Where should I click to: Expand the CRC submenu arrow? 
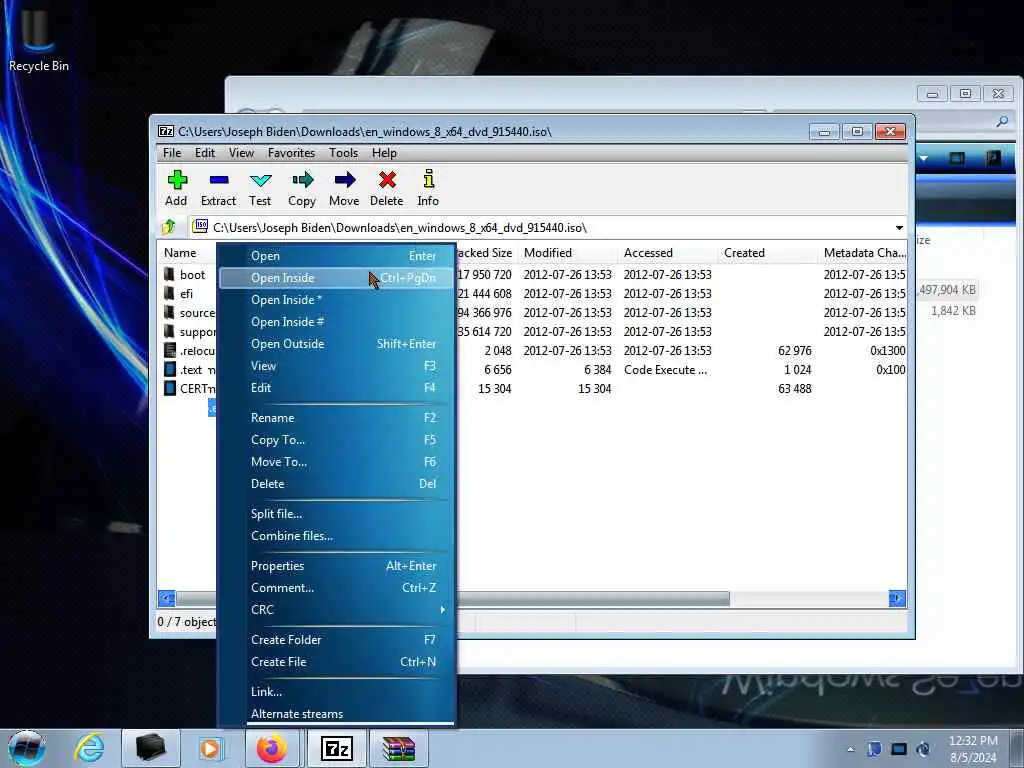coord(442,609)
